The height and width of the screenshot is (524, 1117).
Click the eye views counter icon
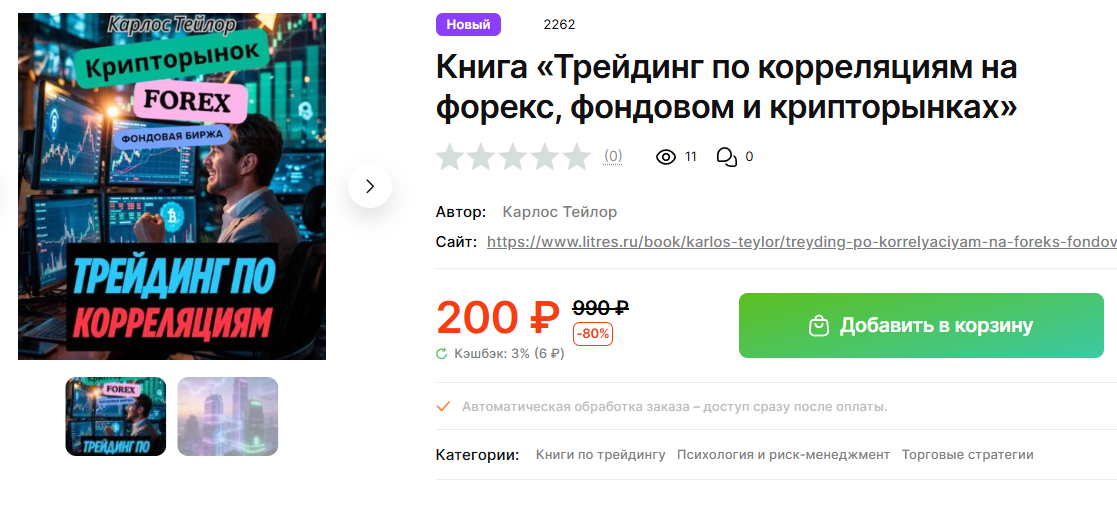pyautogui.click(x=665, y=157)
